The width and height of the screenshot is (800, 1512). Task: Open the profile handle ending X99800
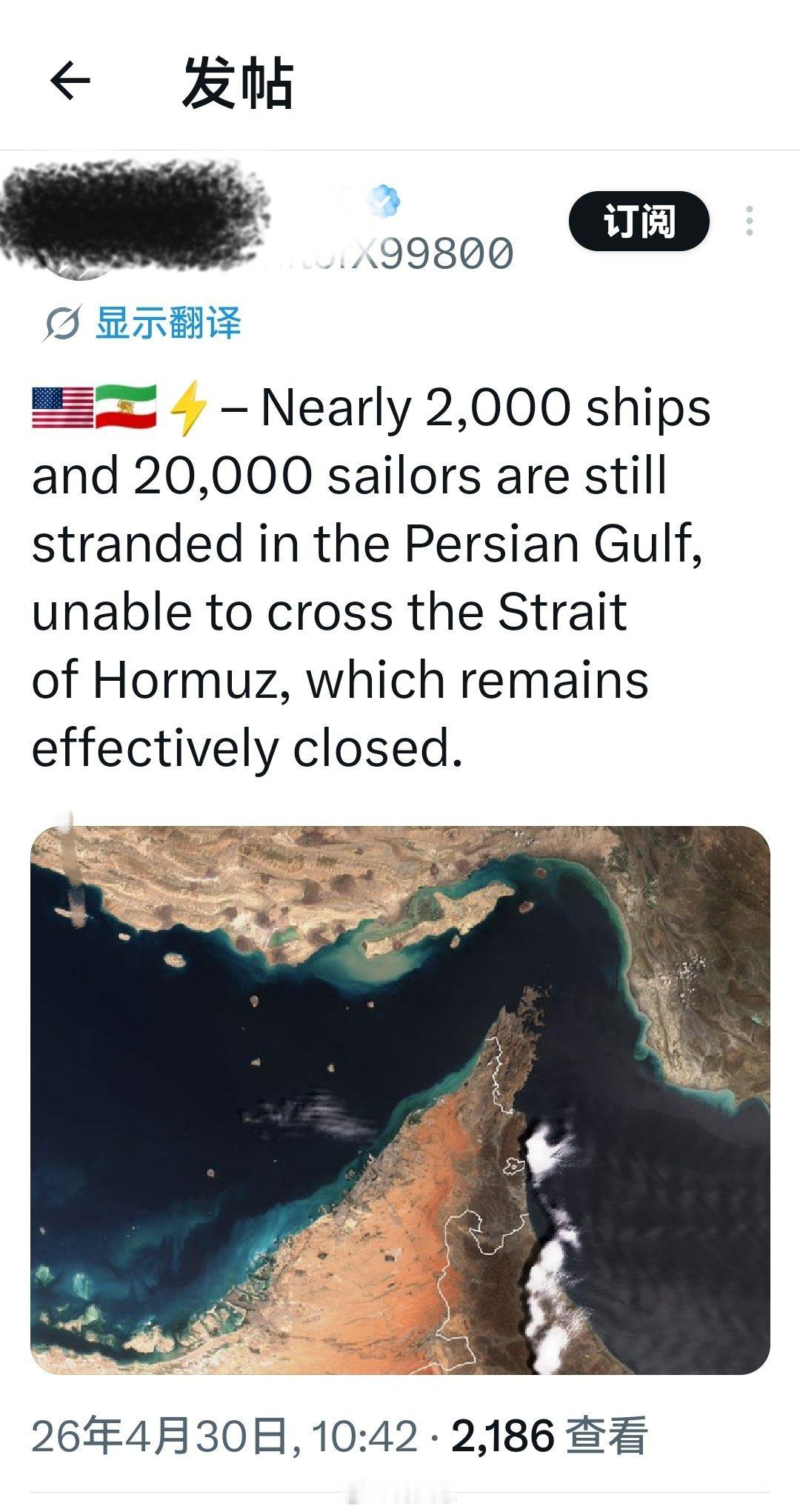coord(415,253)
